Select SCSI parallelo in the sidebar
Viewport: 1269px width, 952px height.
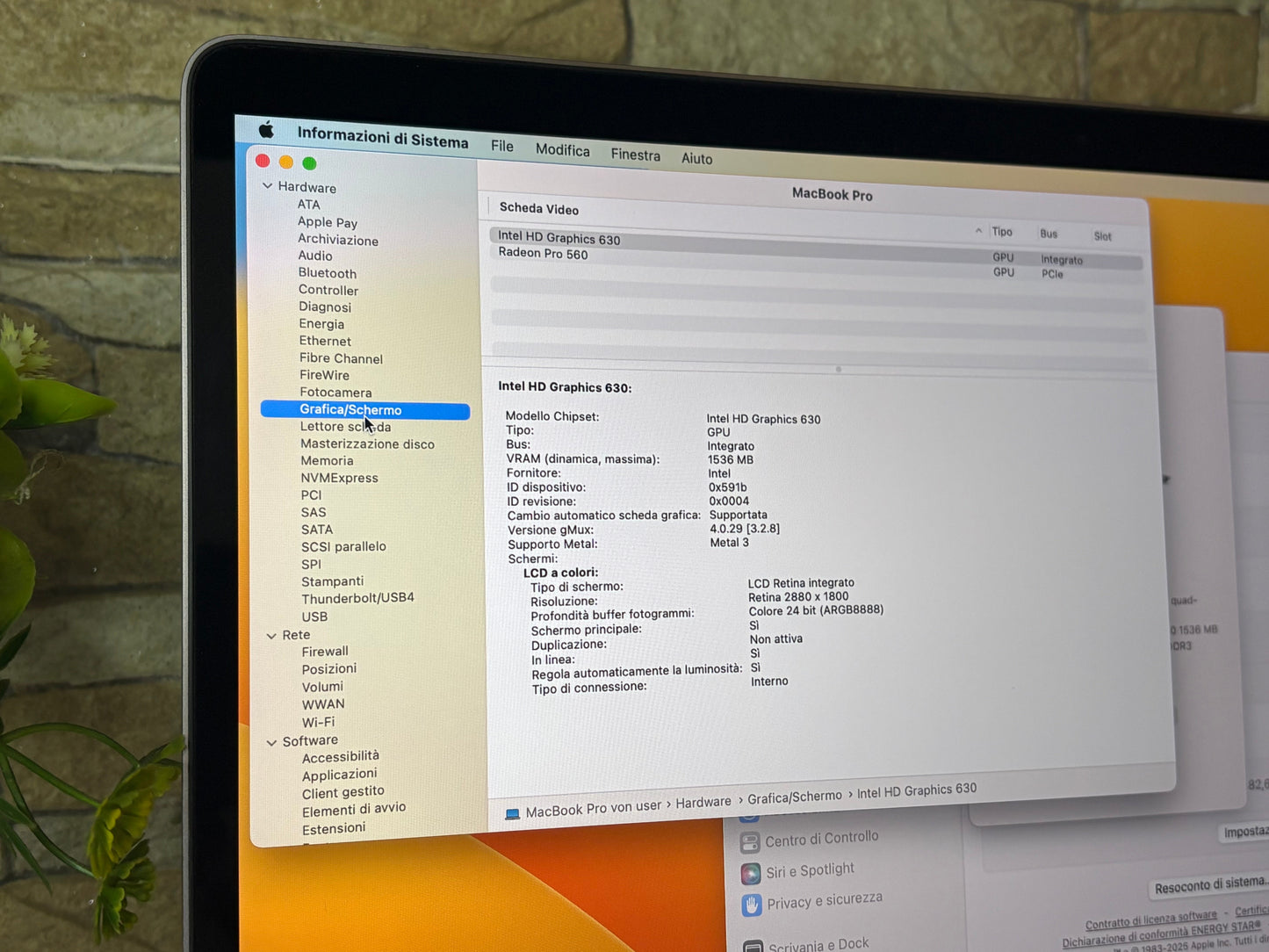click(x=343, y=546)
